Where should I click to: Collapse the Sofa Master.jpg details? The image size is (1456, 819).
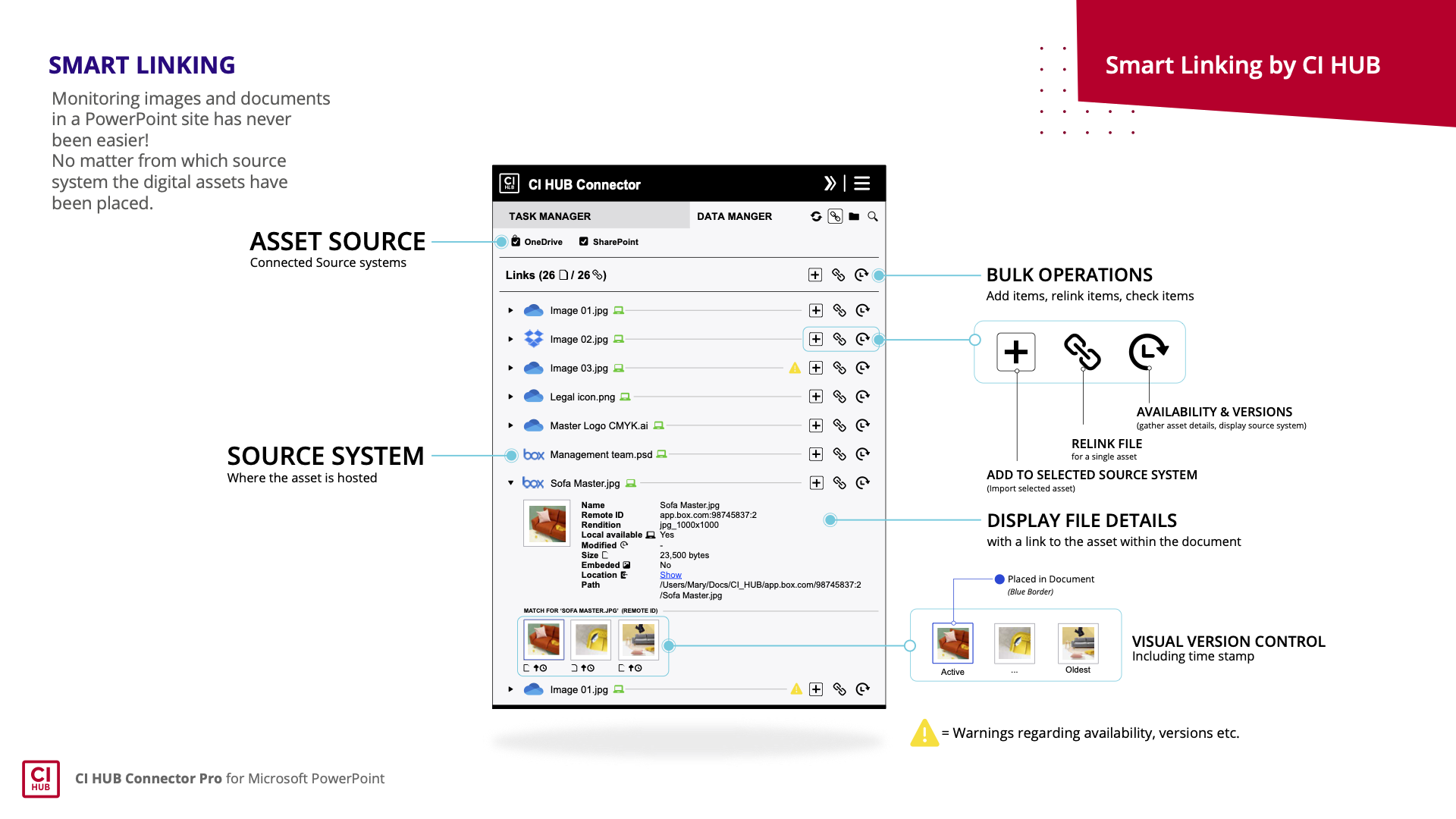pos(511,482)
